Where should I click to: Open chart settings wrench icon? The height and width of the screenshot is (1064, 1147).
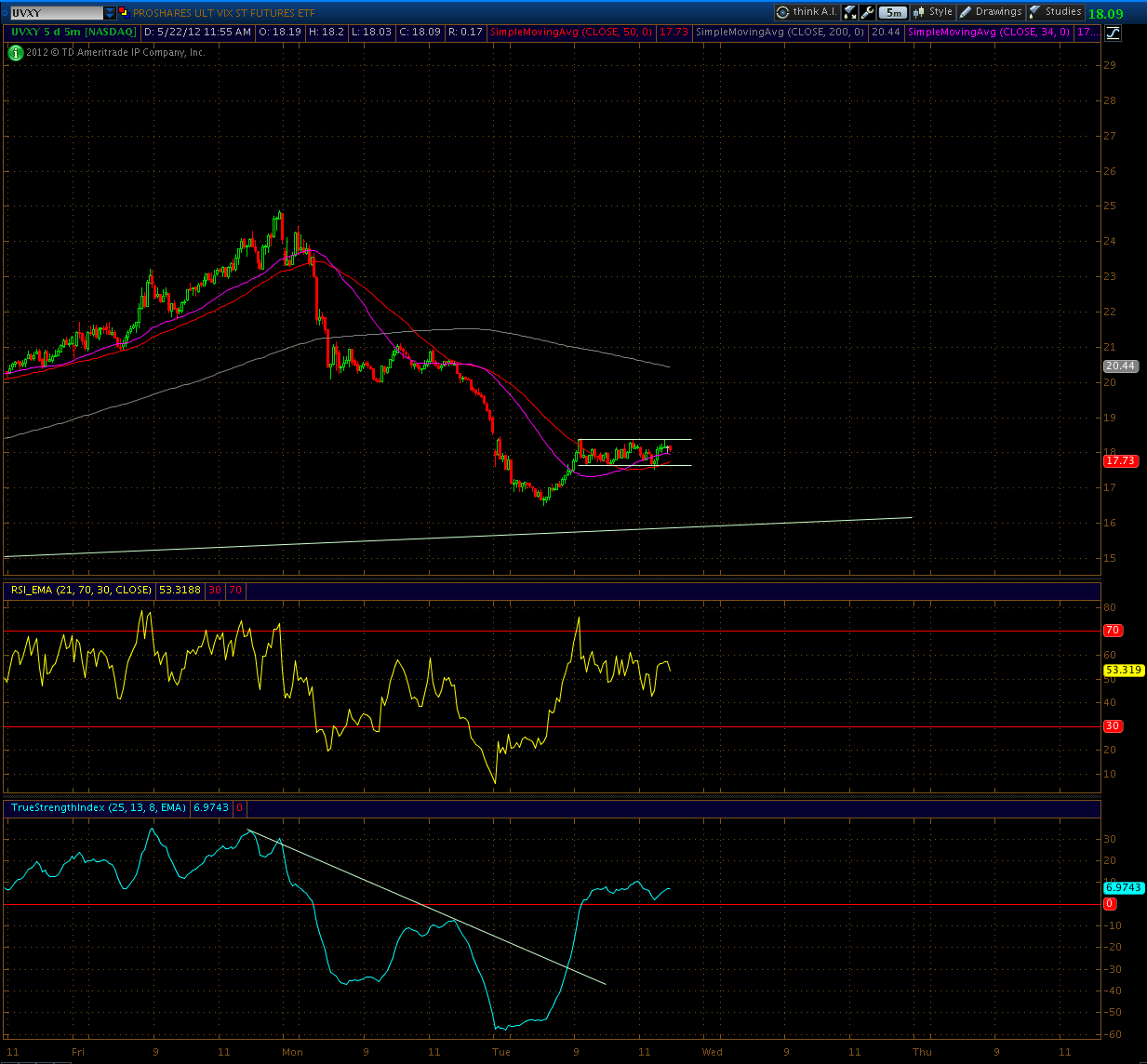pos(867,12)
